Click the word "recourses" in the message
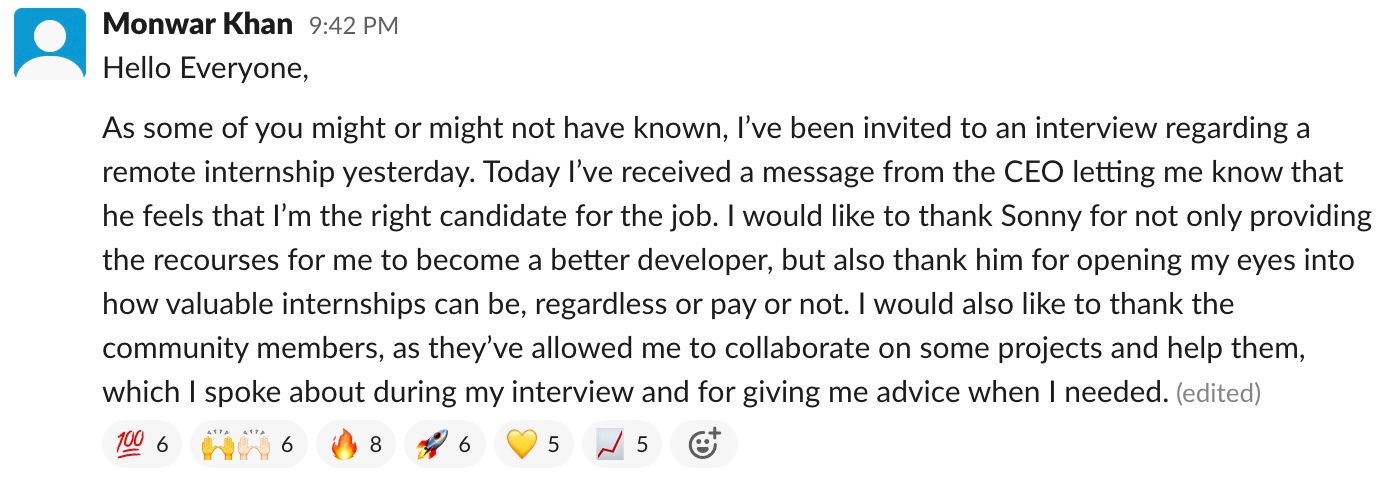Viewport: 1390px width, 477px height. click(x=194, y=260)
